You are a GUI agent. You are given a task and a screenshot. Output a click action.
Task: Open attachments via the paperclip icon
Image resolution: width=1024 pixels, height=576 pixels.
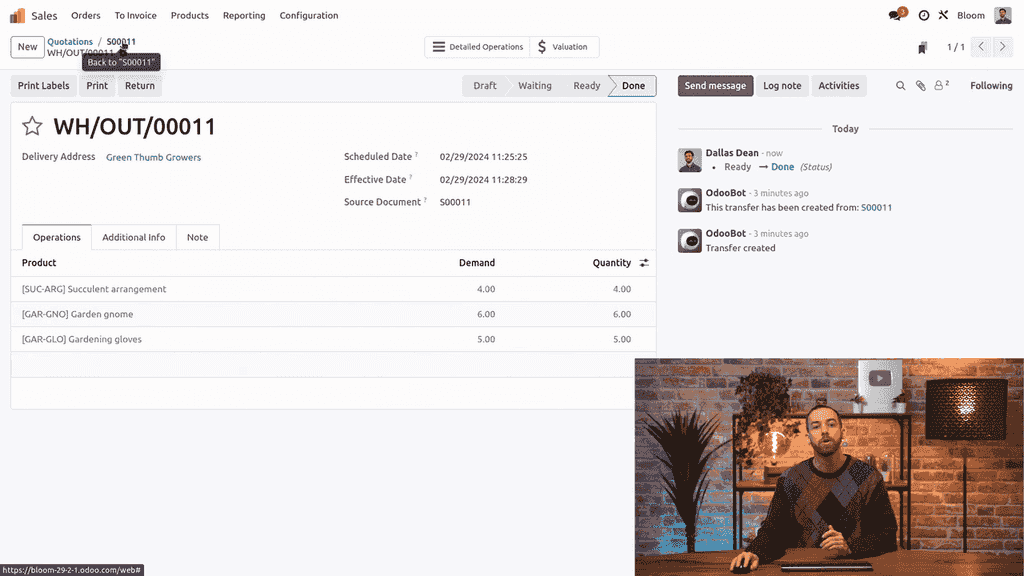pos(920,86)
